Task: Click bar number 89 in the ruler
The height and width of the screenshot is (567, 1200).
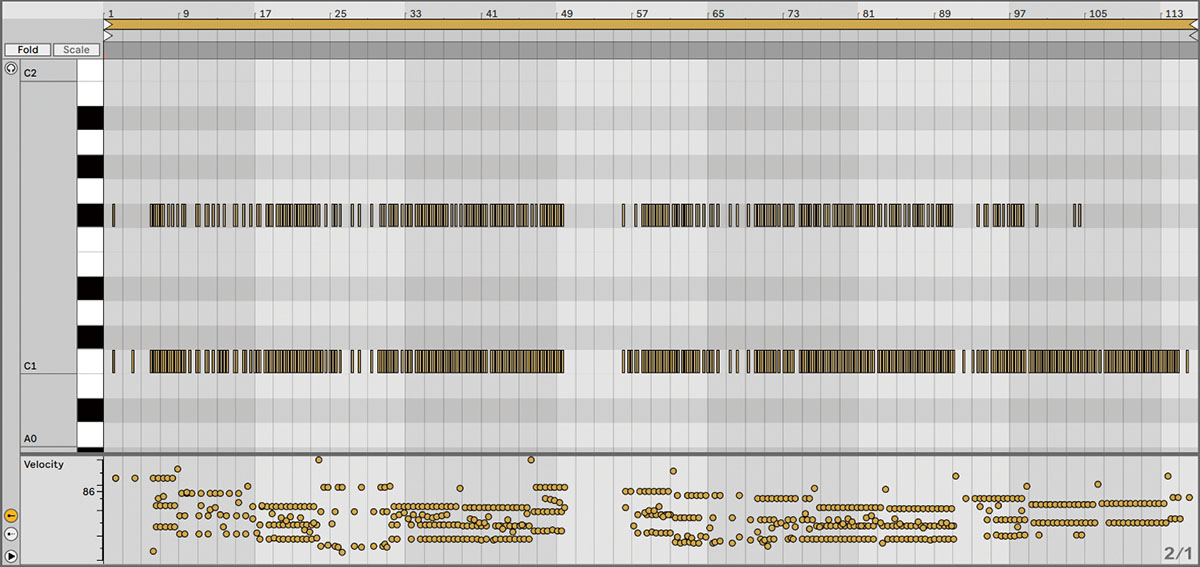Action: pyautogui.click(x=943, y=14)
